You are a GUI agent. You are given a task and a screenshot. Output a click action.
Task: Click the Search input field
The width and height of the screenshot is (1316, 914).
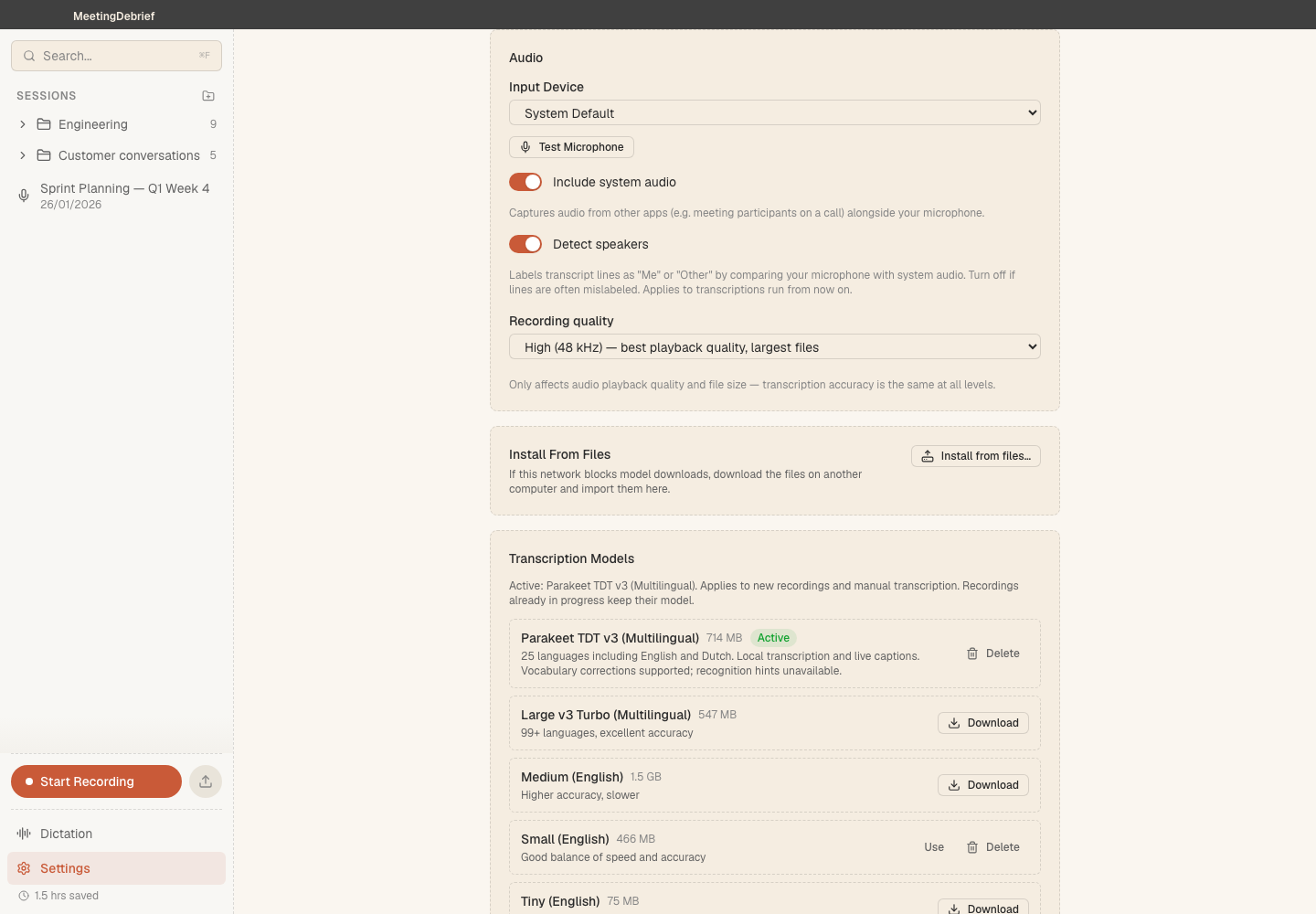click(x=116, y=56)
